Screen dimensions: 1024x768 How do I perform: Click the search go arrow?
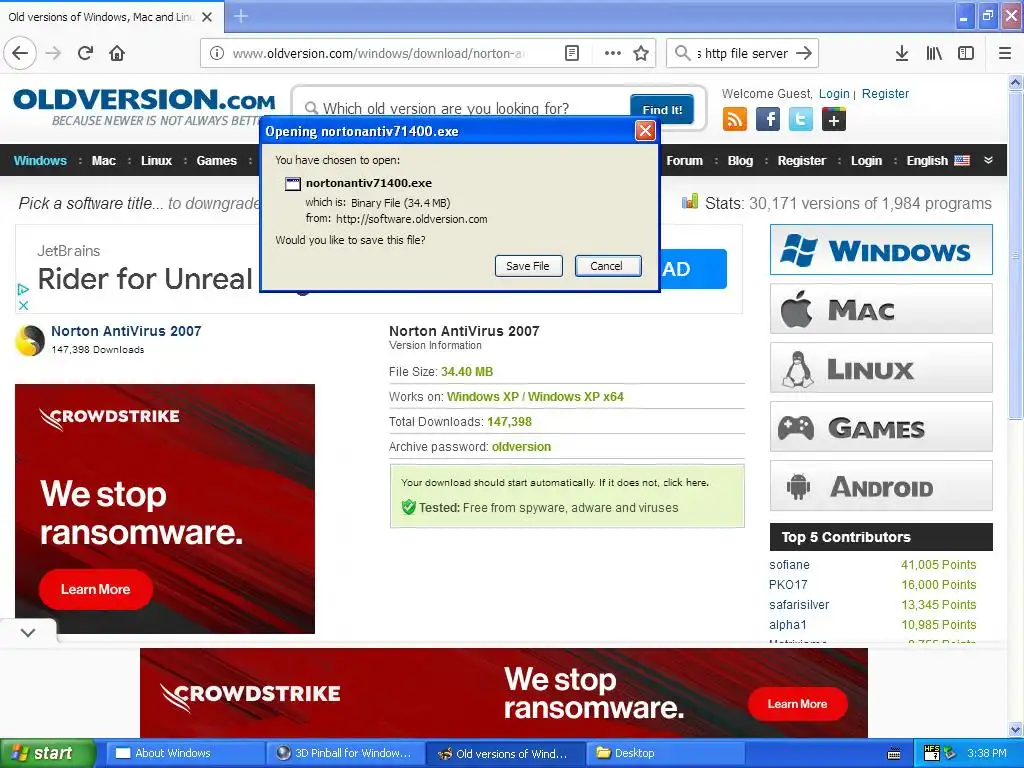pyautogui.click(x=804, y=53)
